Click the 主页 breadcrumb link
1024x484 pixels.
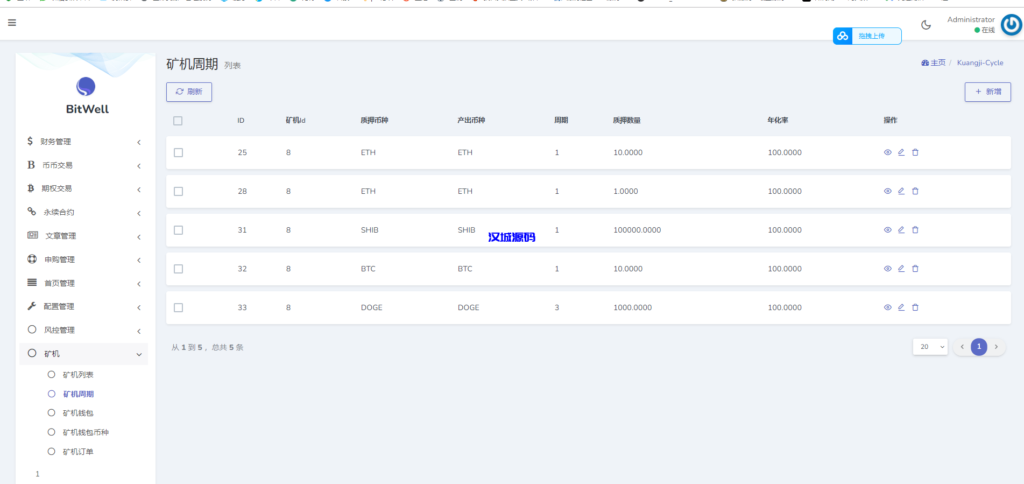tap(933, 63)
